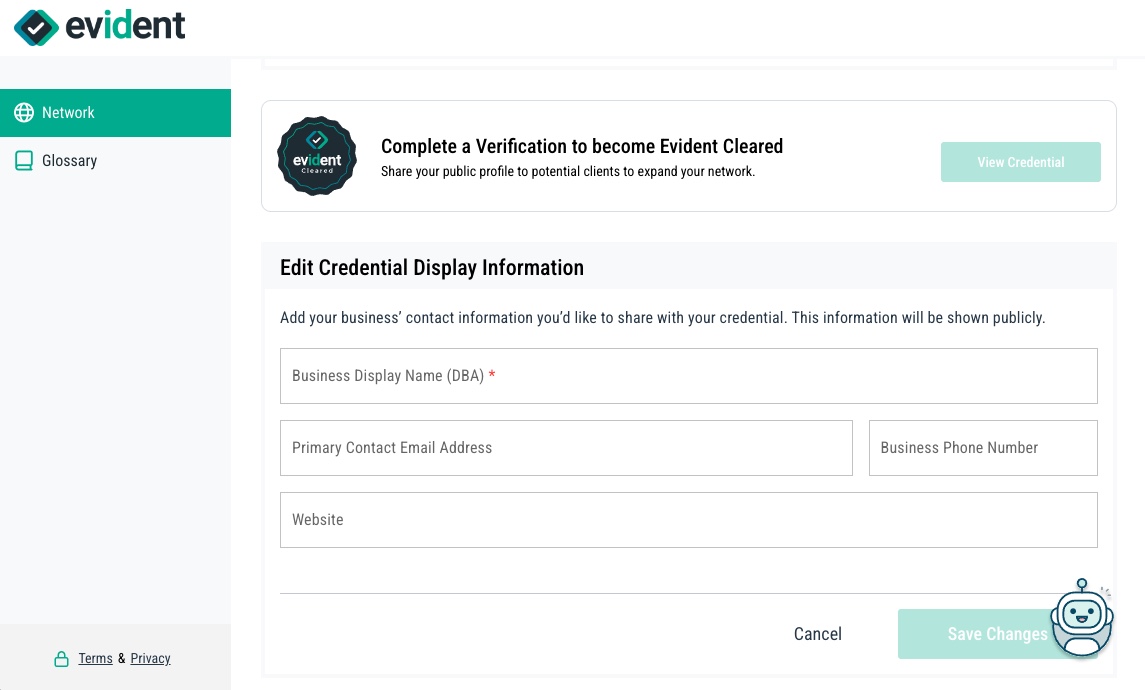Click the View Credential button
The height and width of the screenshot is (690, 1145).
(x=1020, y=162)
